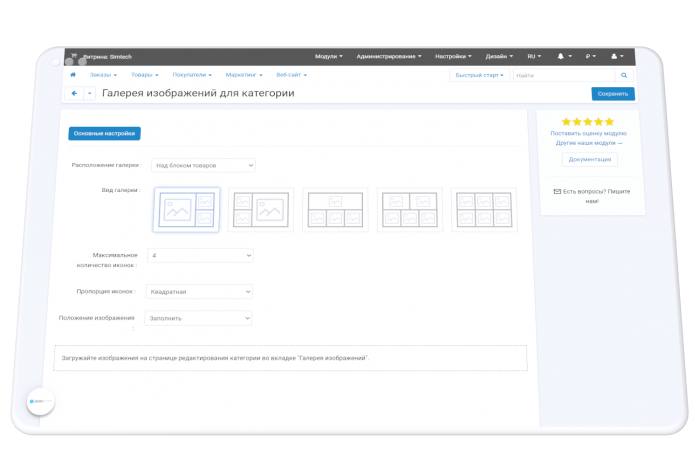
Task: Click Есть вопросы? Пишите нам link
Action: coord(592,196)
